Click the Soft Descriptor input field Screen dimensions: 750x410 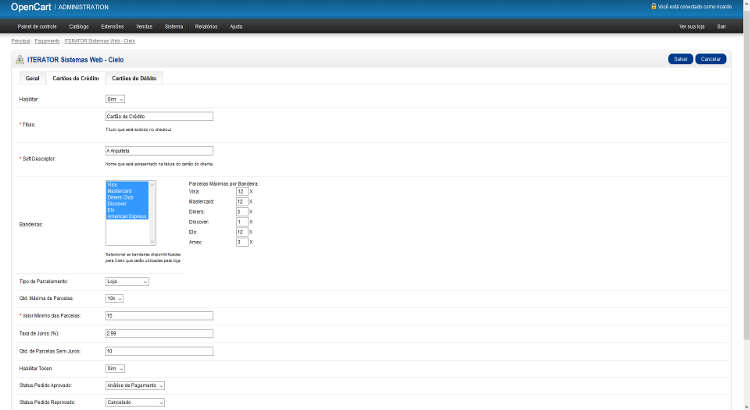[159, 151]
